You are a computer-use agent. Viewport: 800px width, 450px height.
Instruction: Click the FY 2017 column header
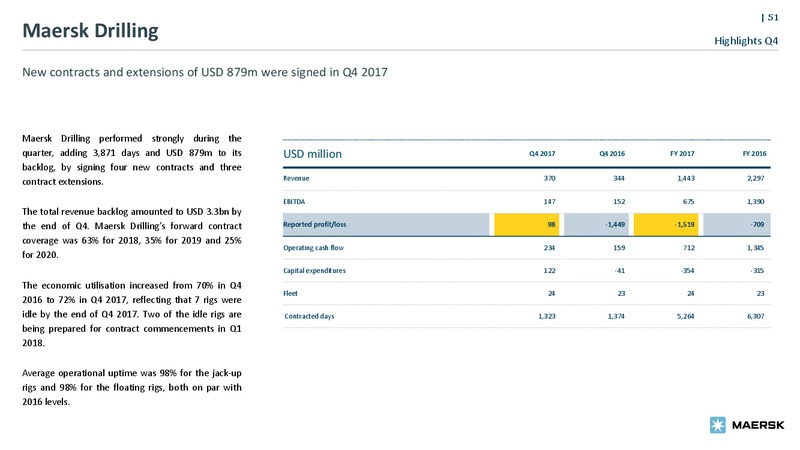[682, 154]
